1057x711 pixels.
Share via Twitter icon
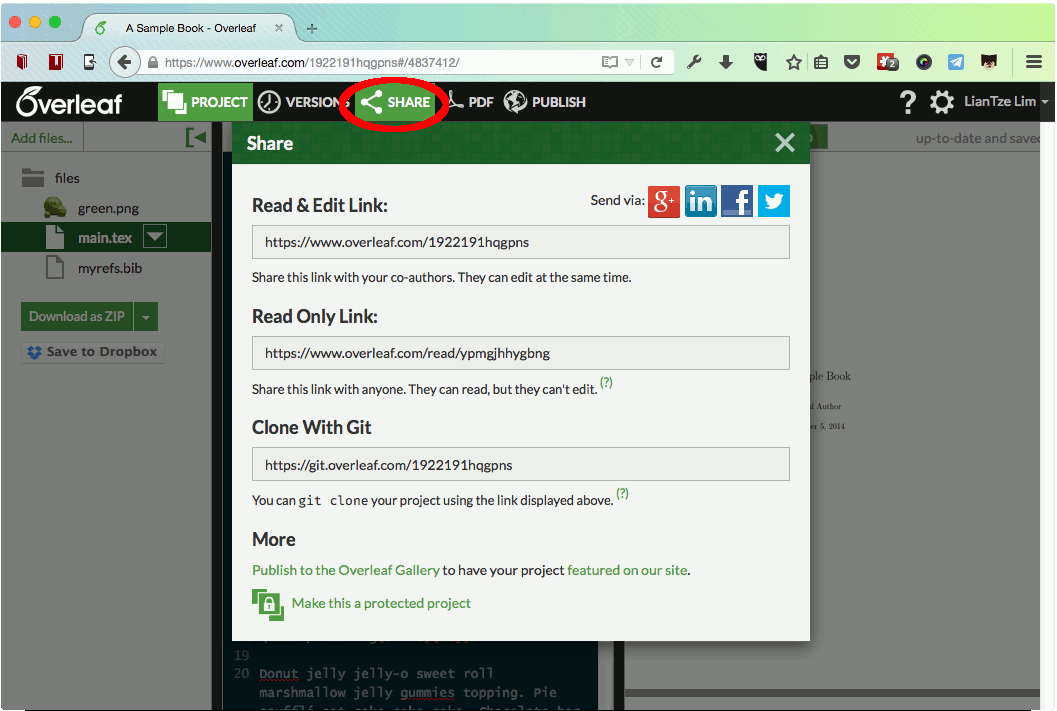point(773,201)
